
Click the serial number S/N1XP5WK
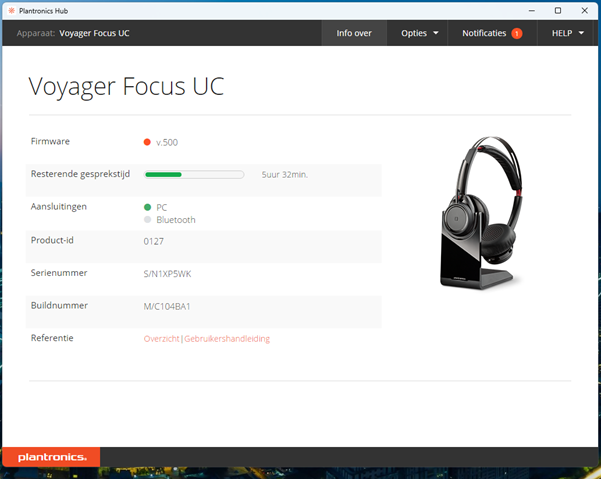tap(167, 274)
